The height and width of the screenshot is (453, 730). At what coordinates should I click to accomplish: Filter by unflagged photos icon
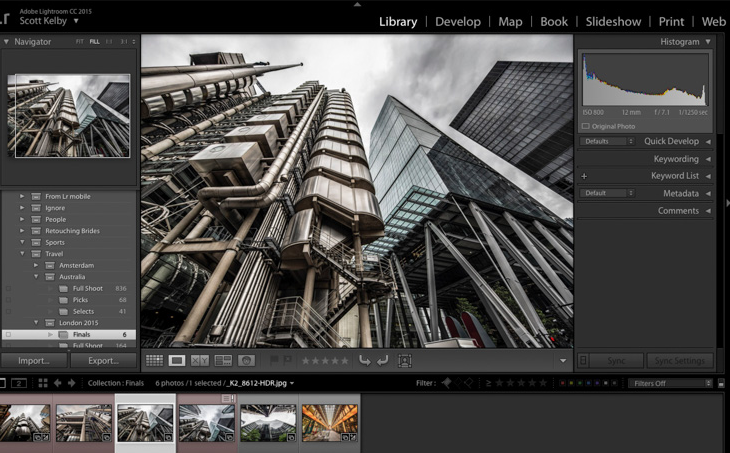pos(458,383)
